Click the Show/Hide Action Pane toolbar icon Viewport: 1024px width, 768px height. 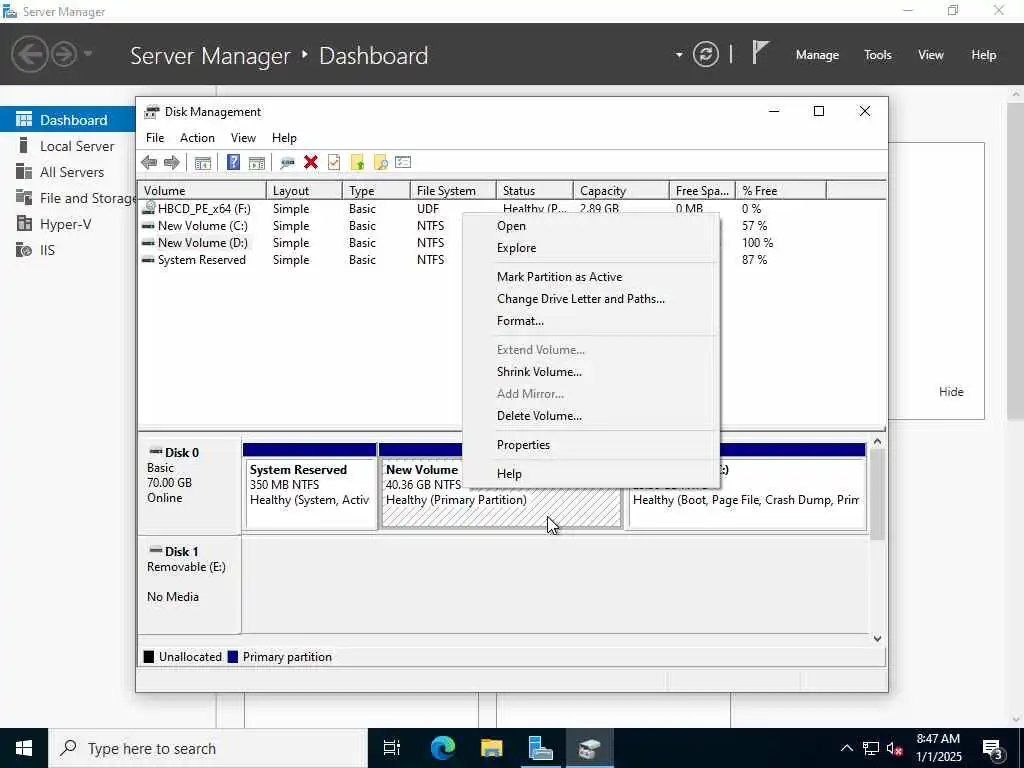tap(257, 163)
